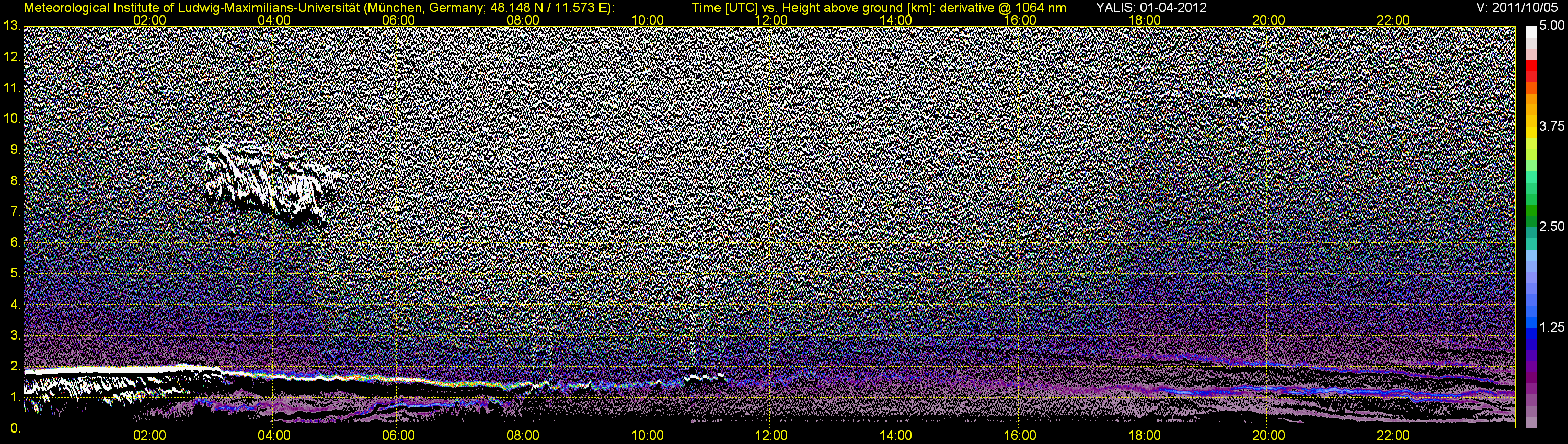The height and width of the screenshot is (444, 1568).
Task: Click the 22:00 label on the bottom time axis
Action: pos(1393,436)
